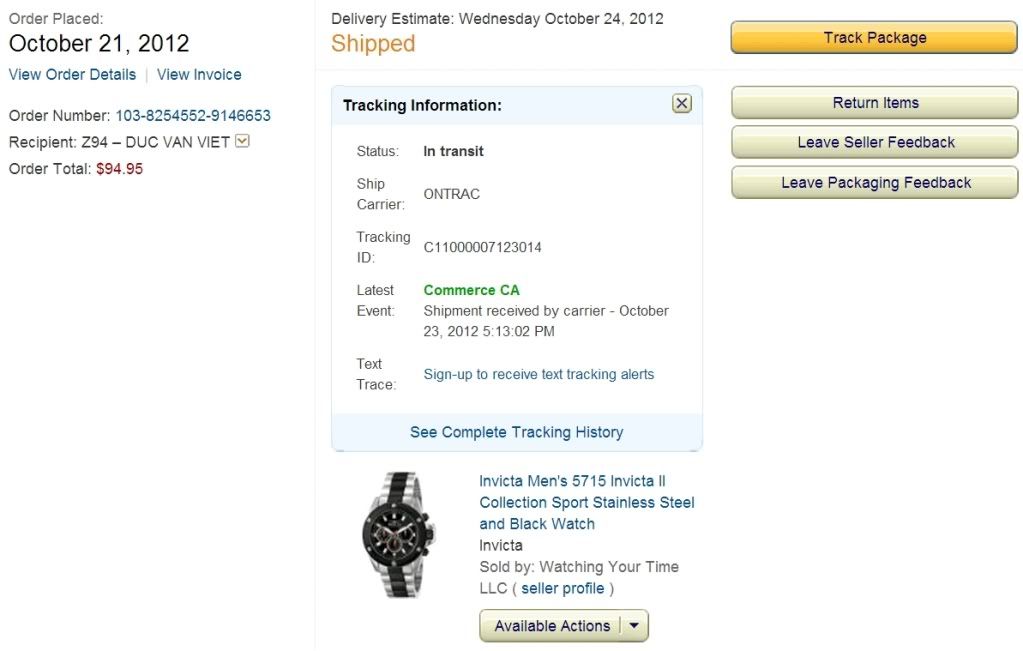The image size is (1023, 651).
Task: Click the Available Actions button label
Action: tap(552, 626)
